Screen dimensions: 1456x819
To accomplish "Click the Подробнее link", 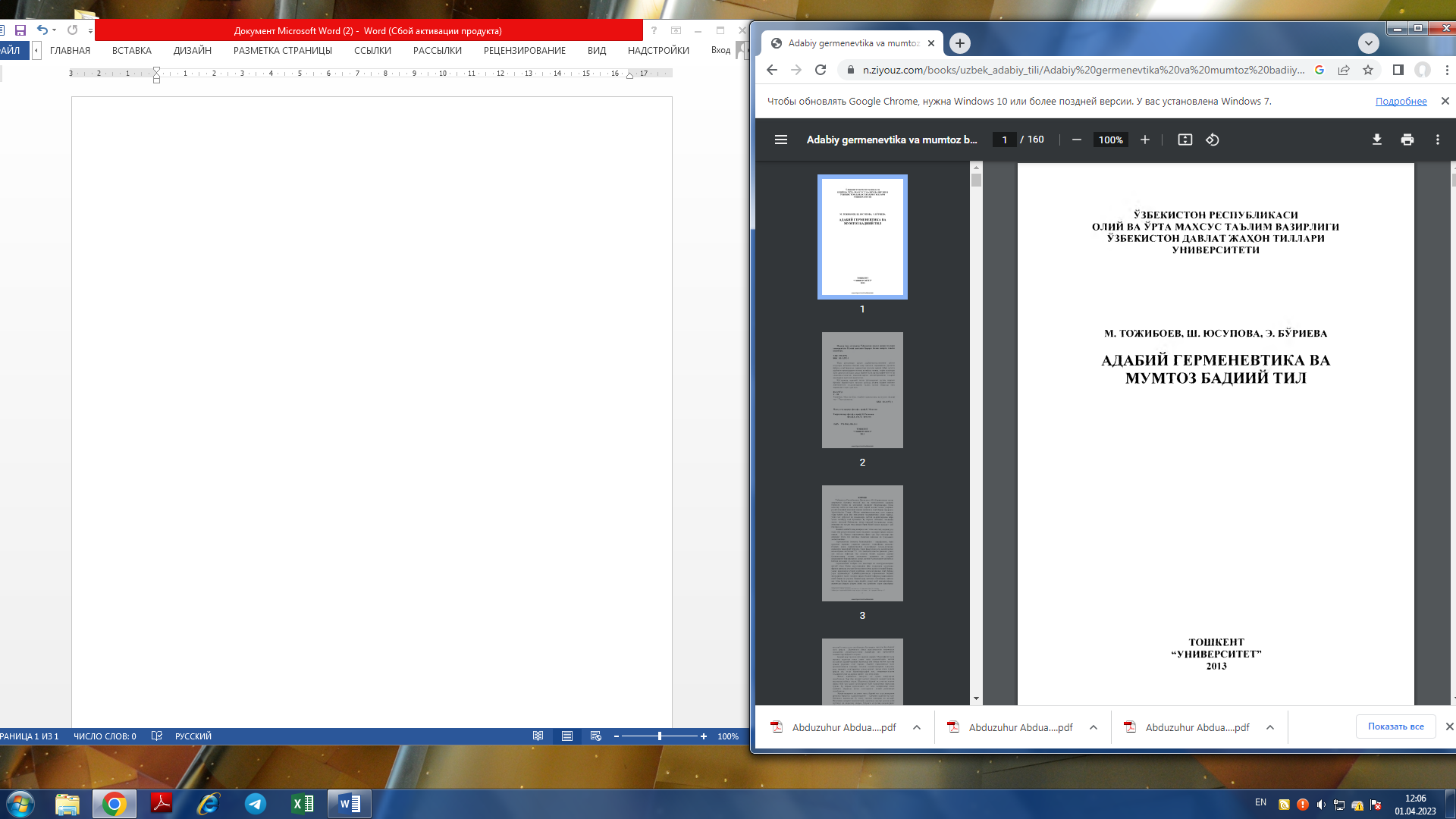I will [1401, 102].
